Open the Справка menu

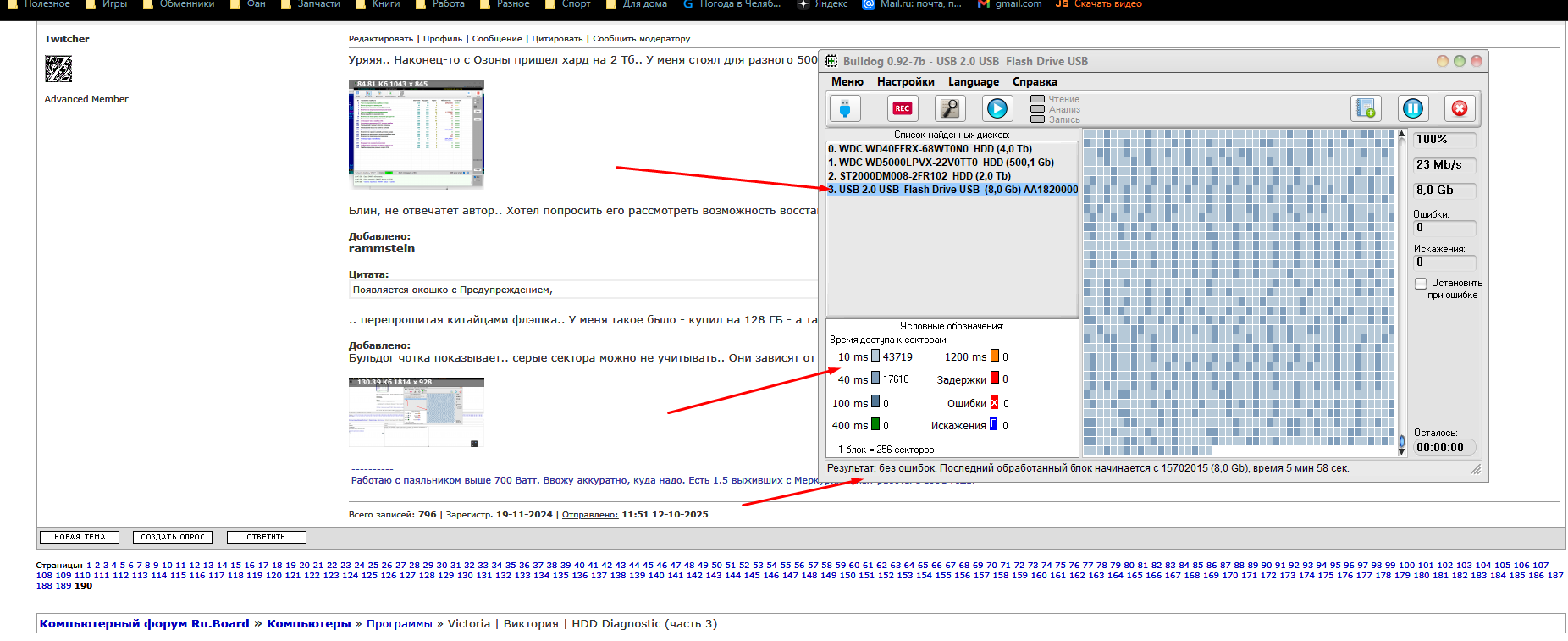pyautogui.click(x=1034, y=82)
